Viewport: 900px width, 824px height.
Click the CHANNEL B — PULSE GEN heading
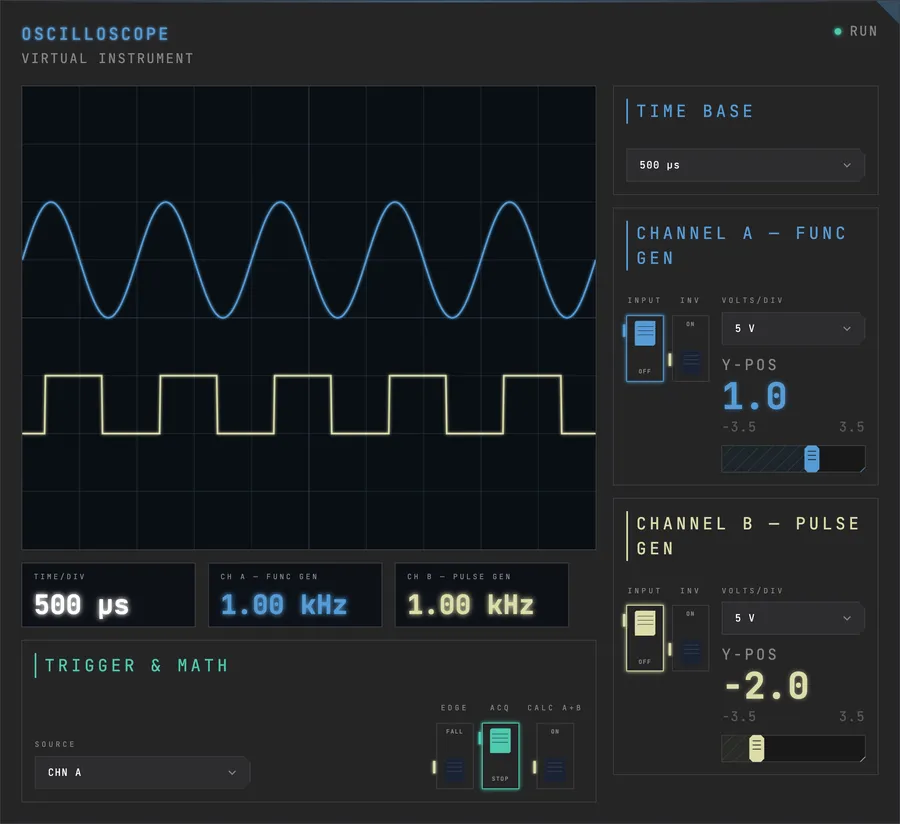[x=748, y=536]
